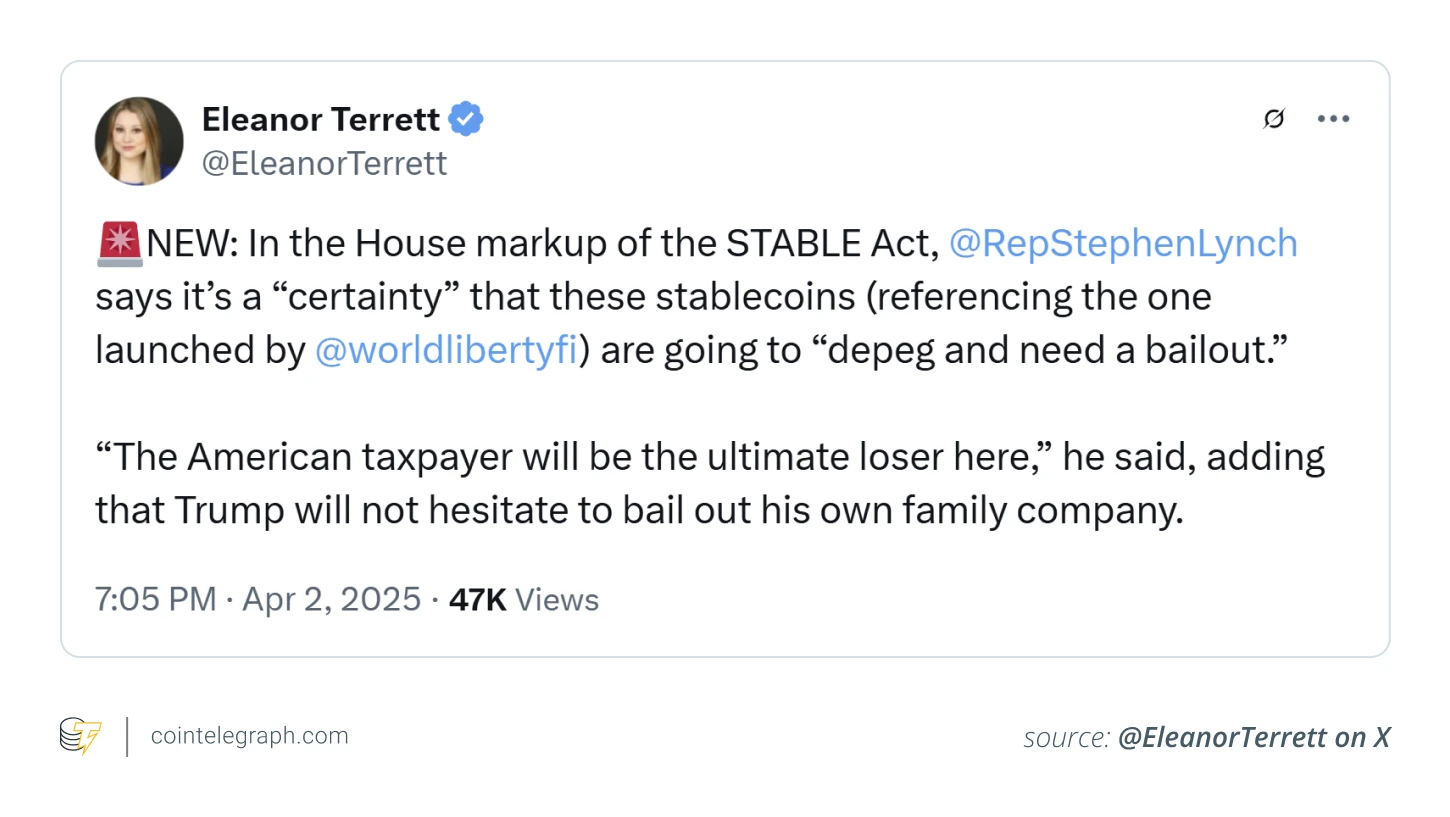The width and height of the screenshot is (1450, 817).
Task: Click the red siren emoji
Action: click(x=120, y=244)
